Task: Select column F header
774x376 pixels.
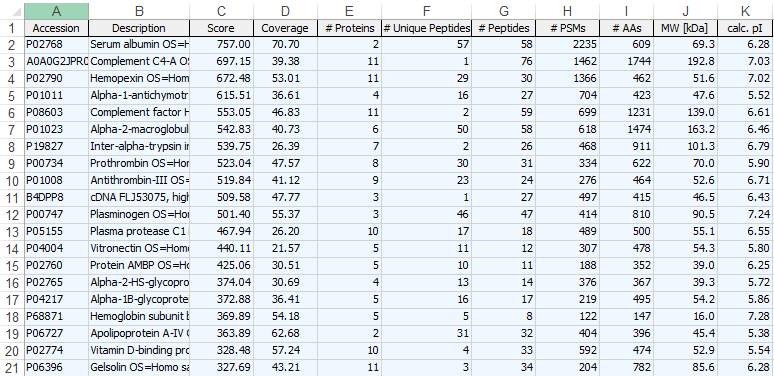Action: click(426, 11)
